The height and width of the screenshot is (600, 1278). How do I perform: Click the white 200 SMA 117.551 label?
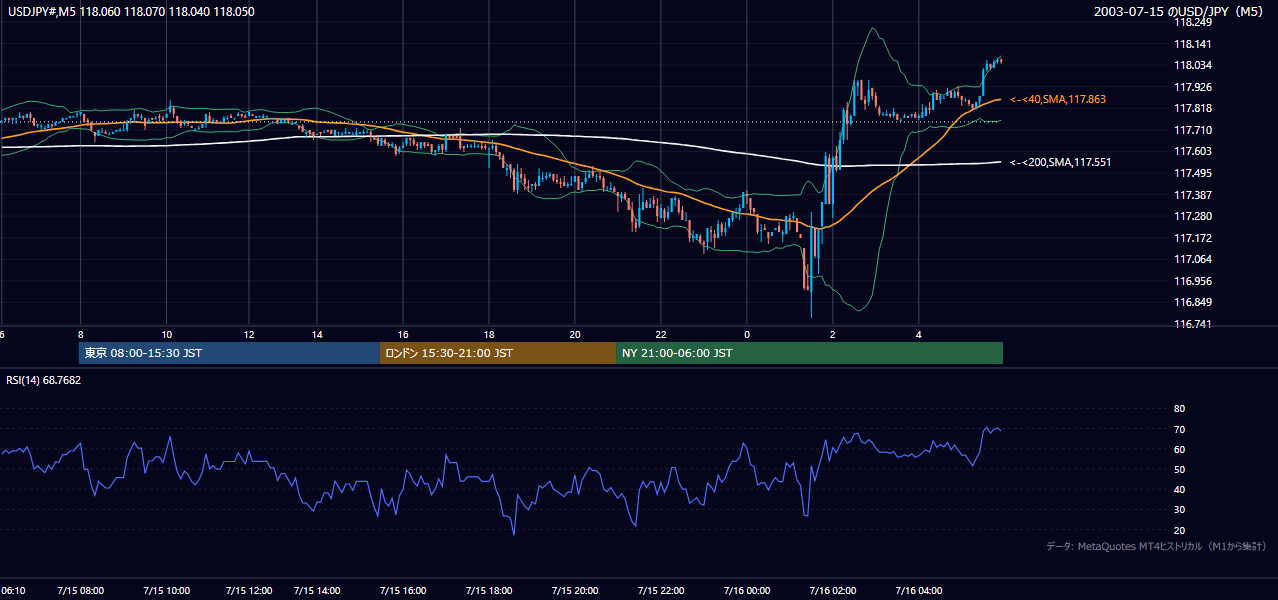pyautogui.click(x=1061, y=162)
